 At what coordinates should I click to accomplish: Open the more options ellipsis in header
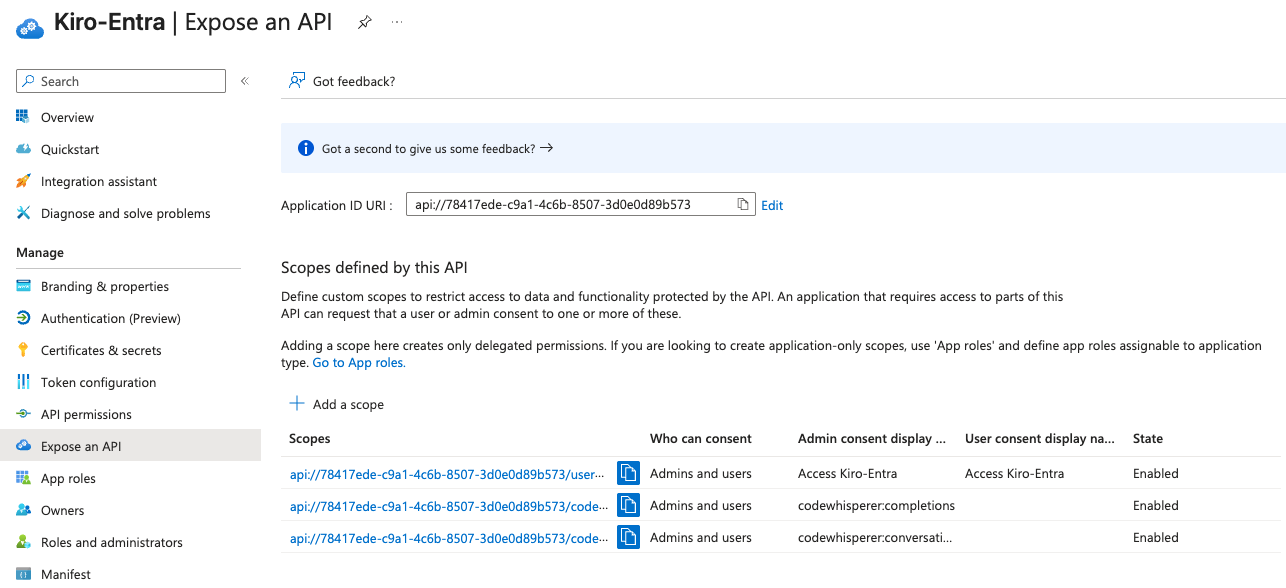[x=397, y=23]
